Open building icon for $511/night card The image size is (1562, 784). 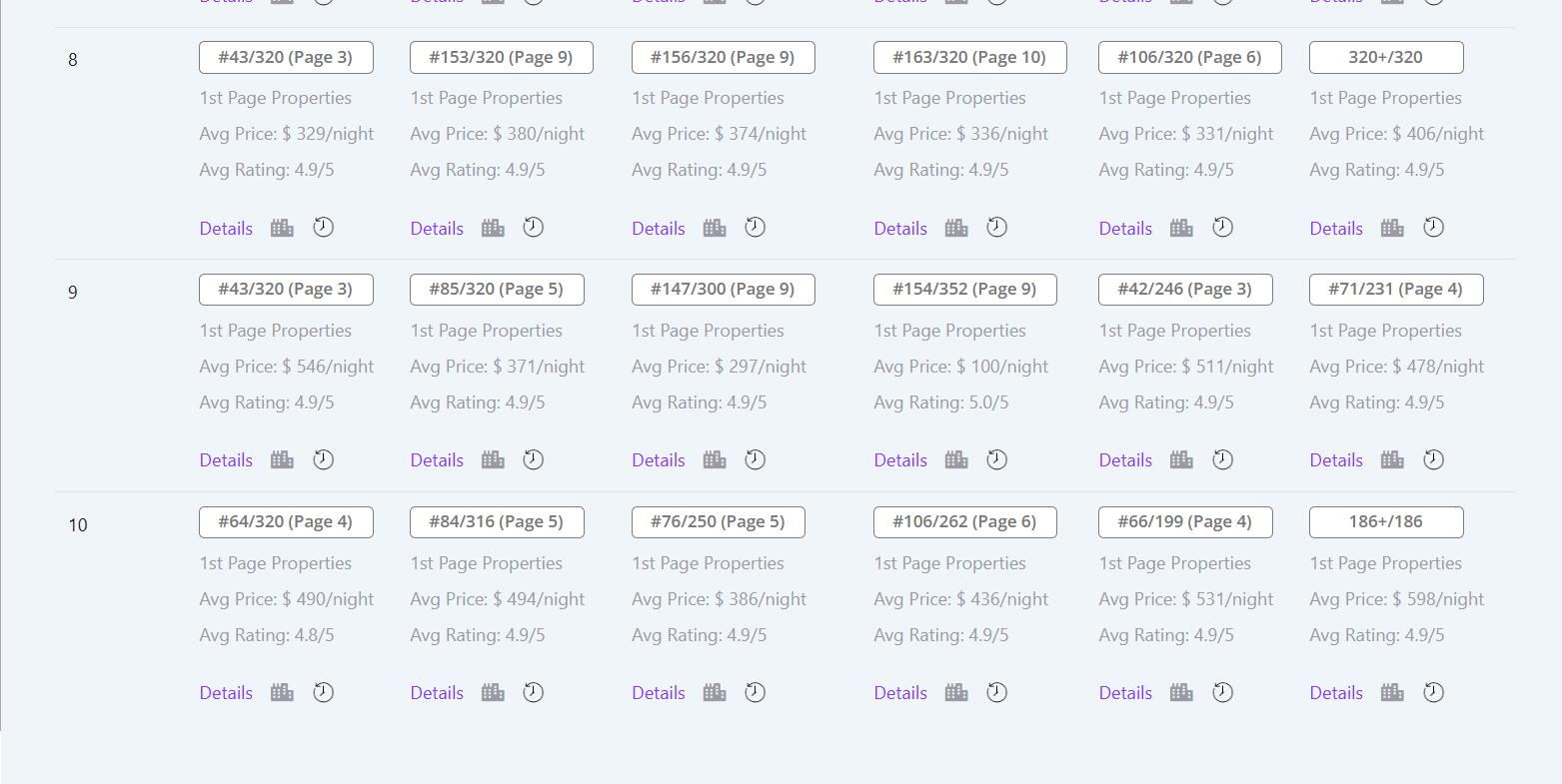click(x=1181, y=459)
